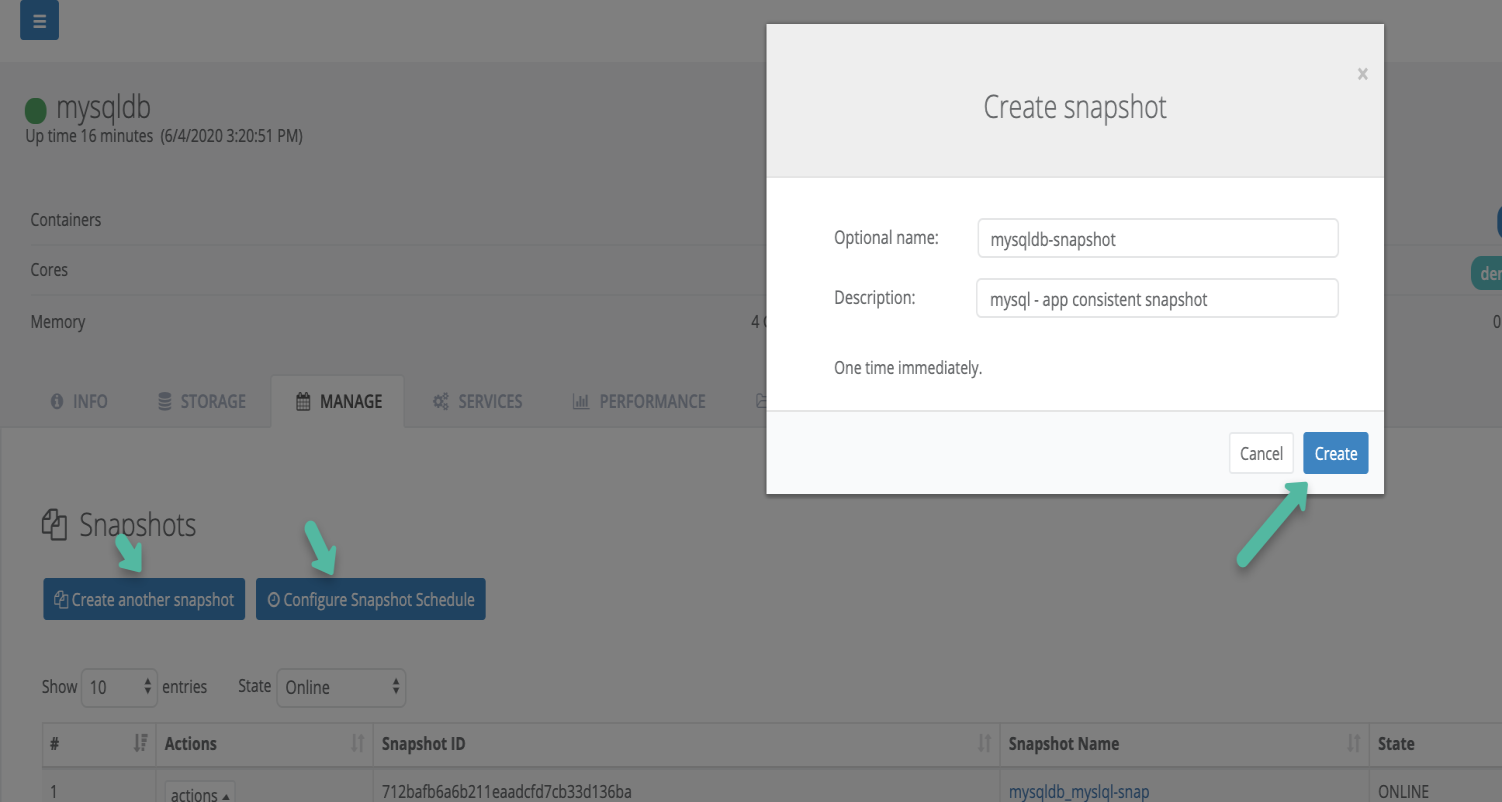1502x802 pixels.
Task: Sort table by Snapshot ID
Action: tap(686, 744)
